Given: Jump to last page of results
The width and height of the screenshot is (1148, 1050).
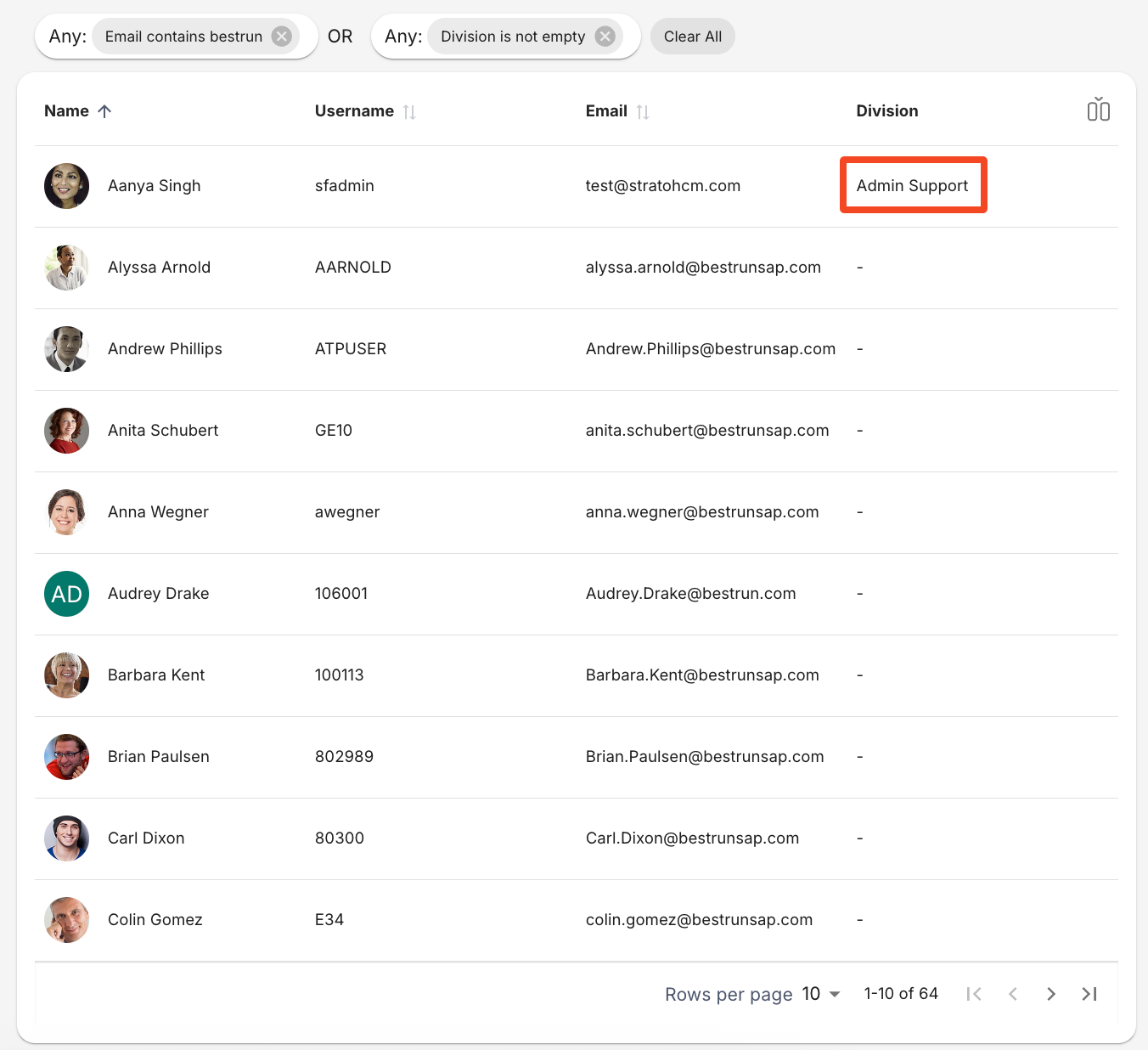Looking at the screenshot, I should [x=1089, y=994].
